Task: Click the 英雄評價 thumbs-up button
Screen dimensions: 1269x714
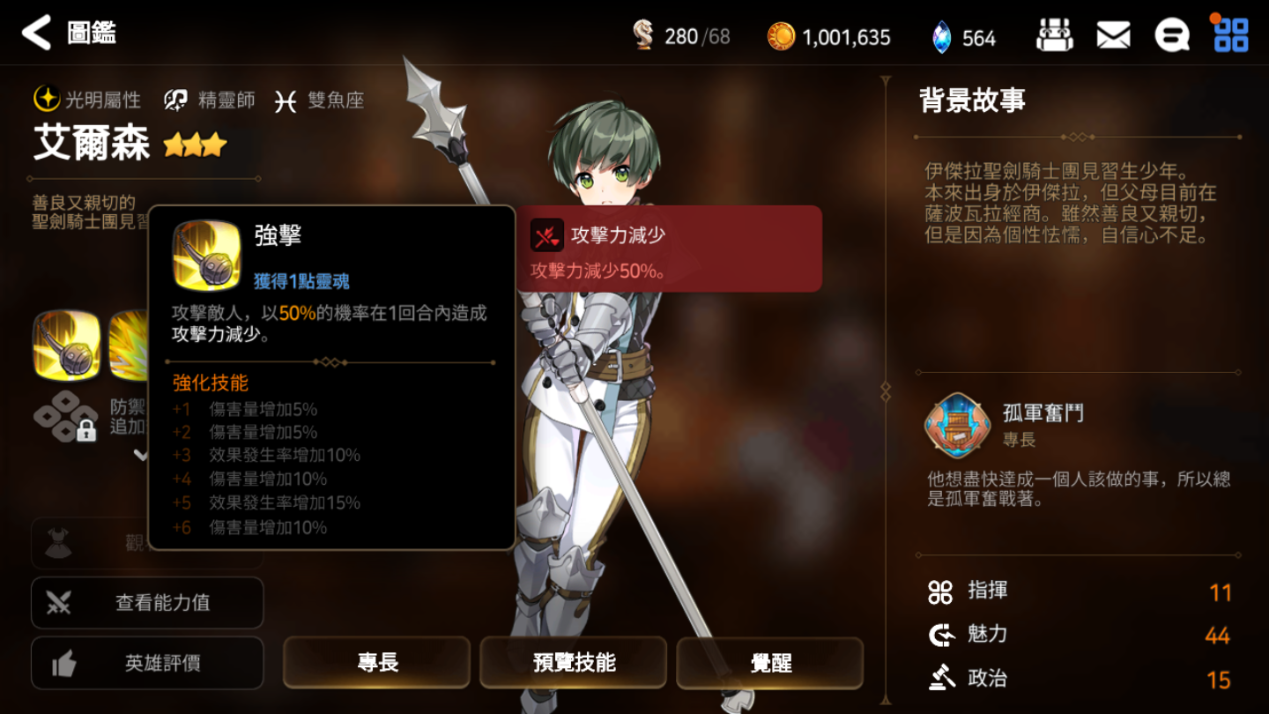Action: [x=147, y=663]
